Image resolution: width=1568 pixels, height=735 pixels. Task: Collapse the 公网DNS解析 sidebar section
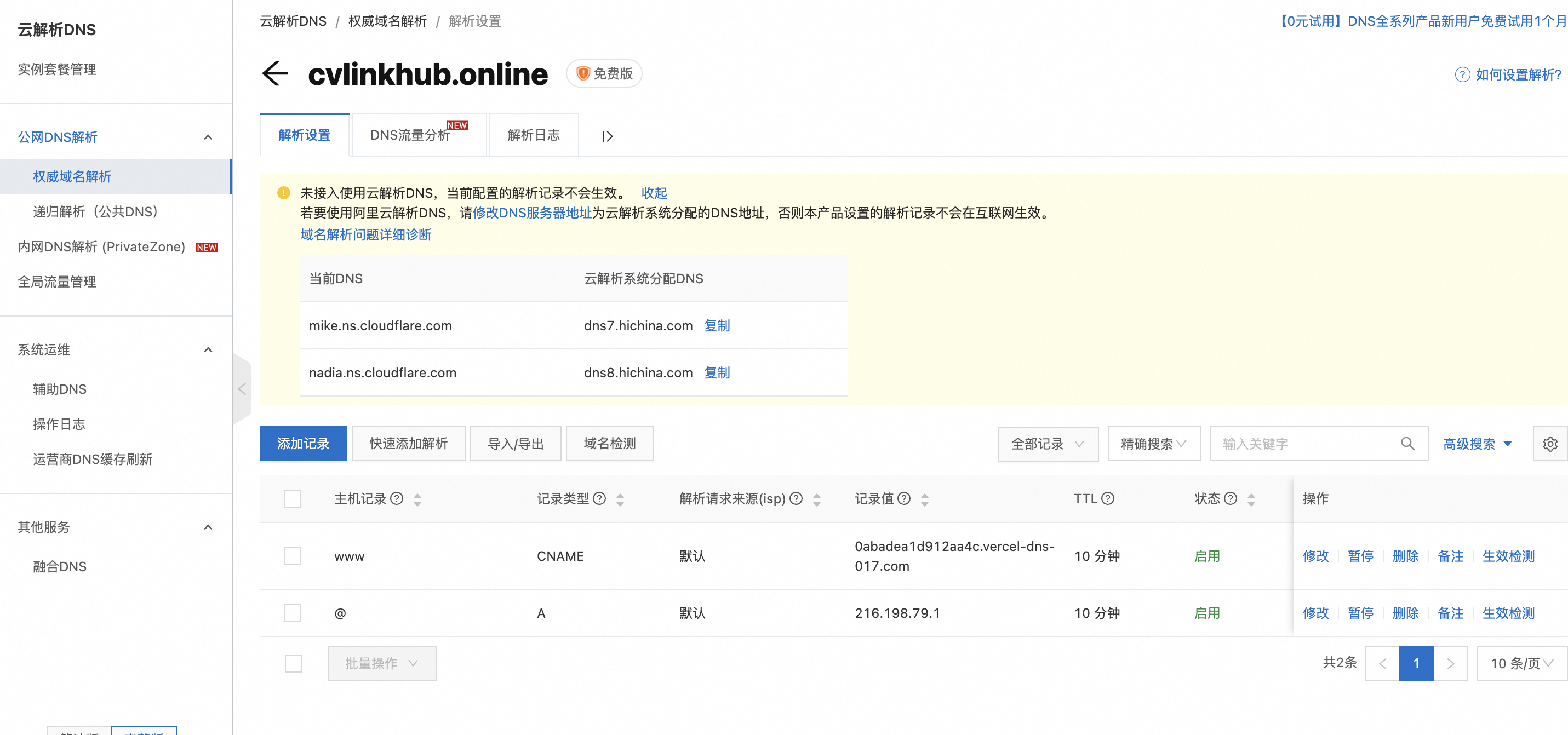click(x=208, y=137)
